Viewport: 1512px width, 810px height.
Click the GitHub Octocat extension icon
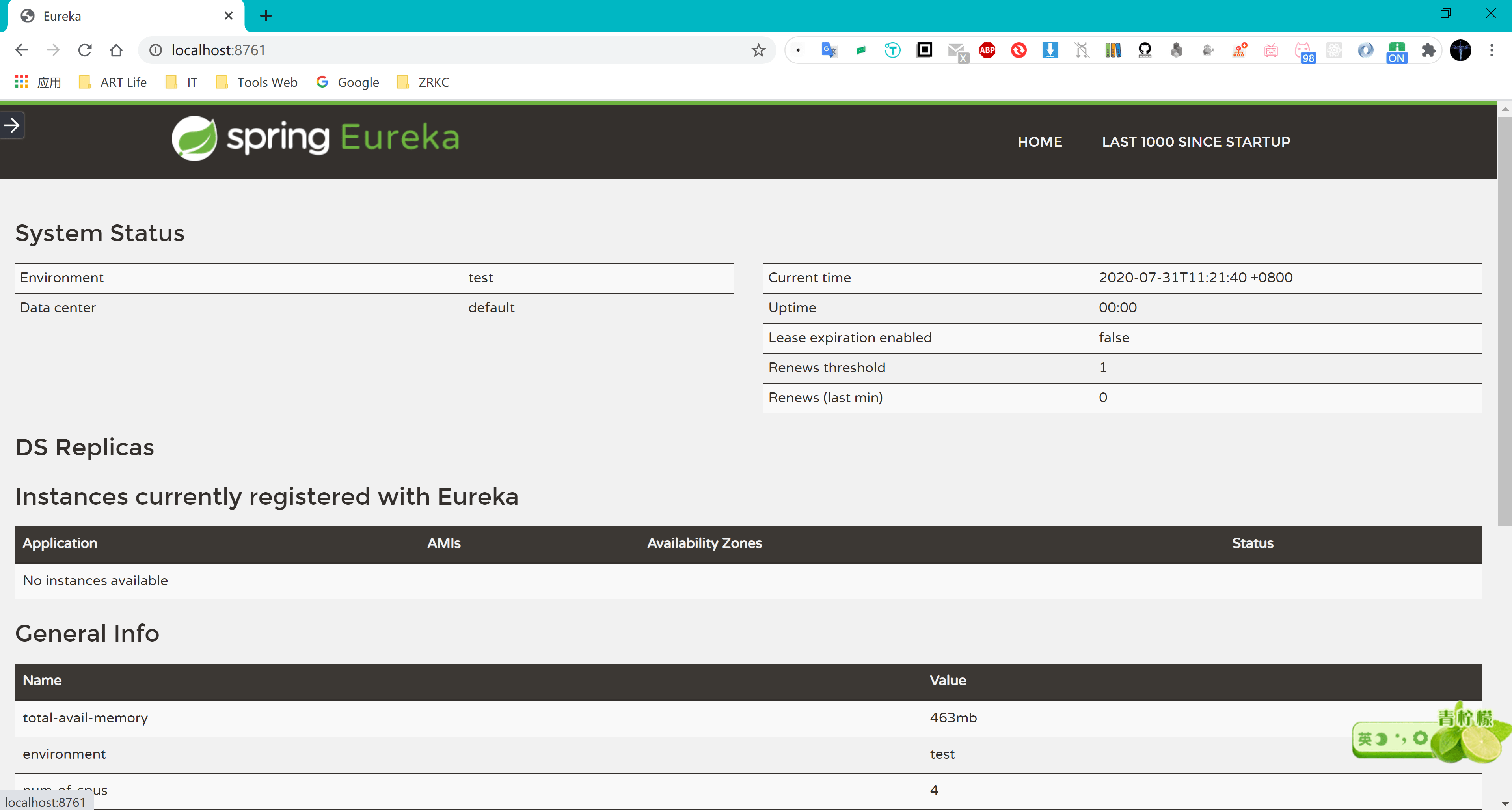point(1145,50)
